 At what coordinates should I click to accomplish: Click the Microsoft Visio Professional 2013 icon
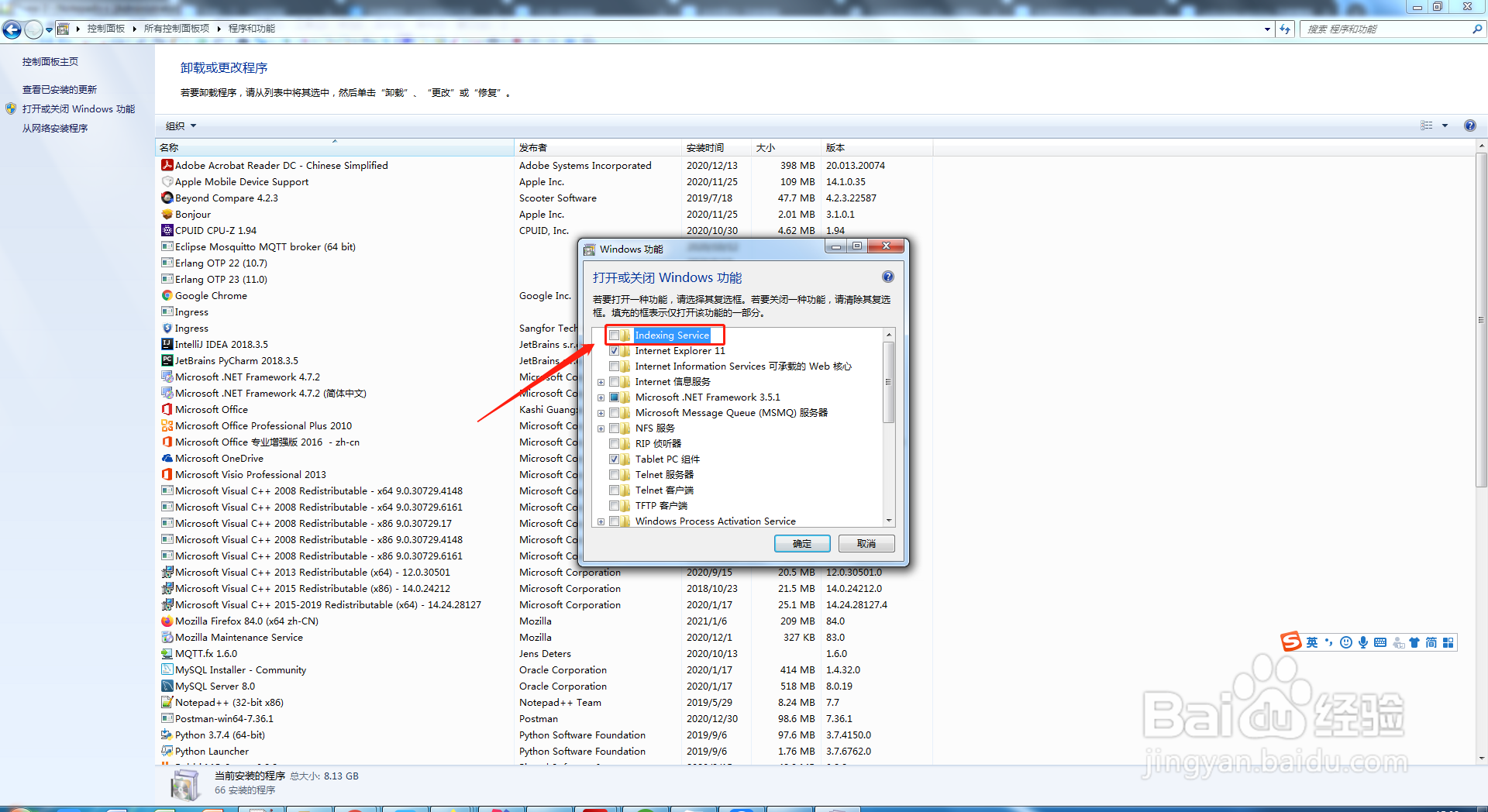(167, 474)
